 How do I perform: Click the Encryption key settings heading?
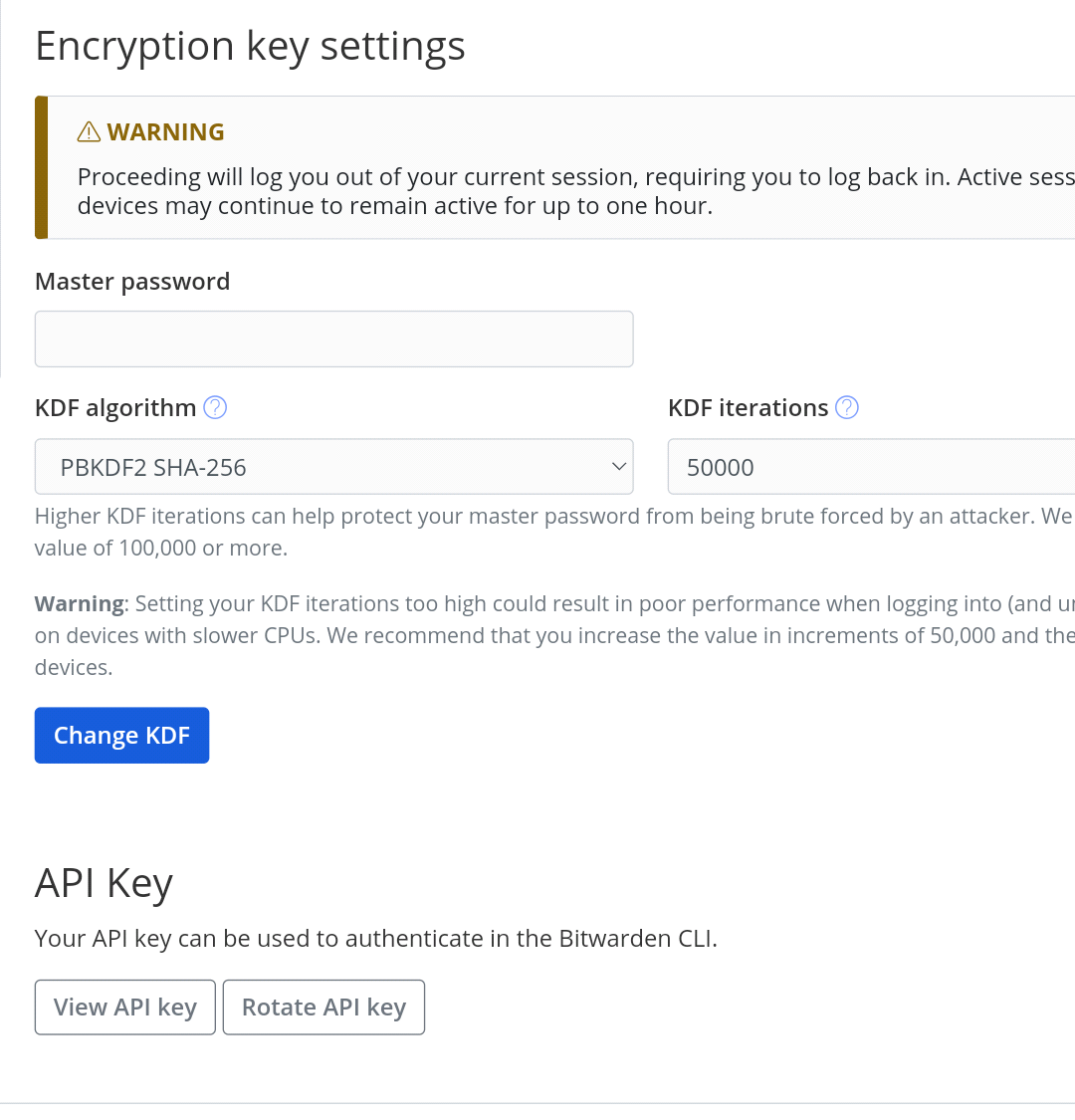tap(250, 47)
